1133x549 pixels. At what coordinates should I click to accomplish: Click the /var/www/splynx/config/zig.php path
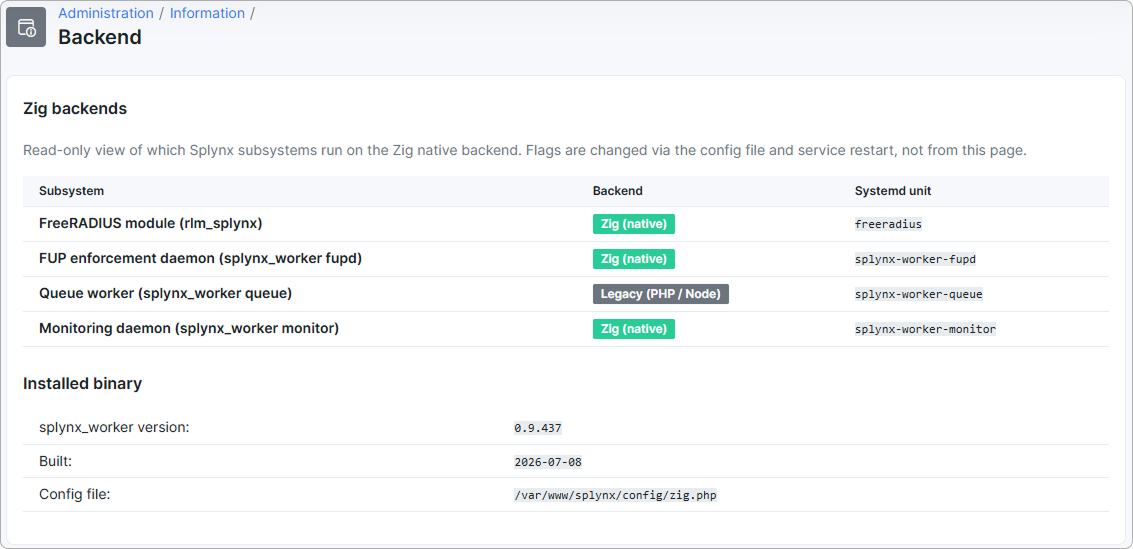coord(615,496)
